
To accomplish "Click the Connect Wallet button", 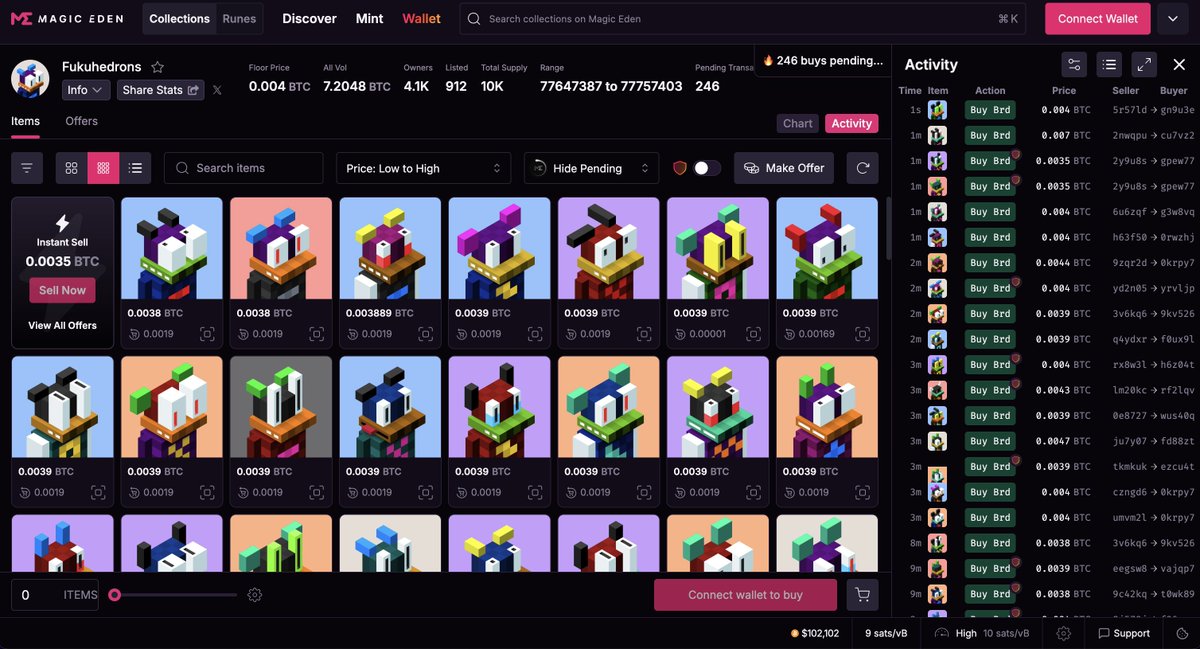I will pyautogui.click(x=1098, y=19).
